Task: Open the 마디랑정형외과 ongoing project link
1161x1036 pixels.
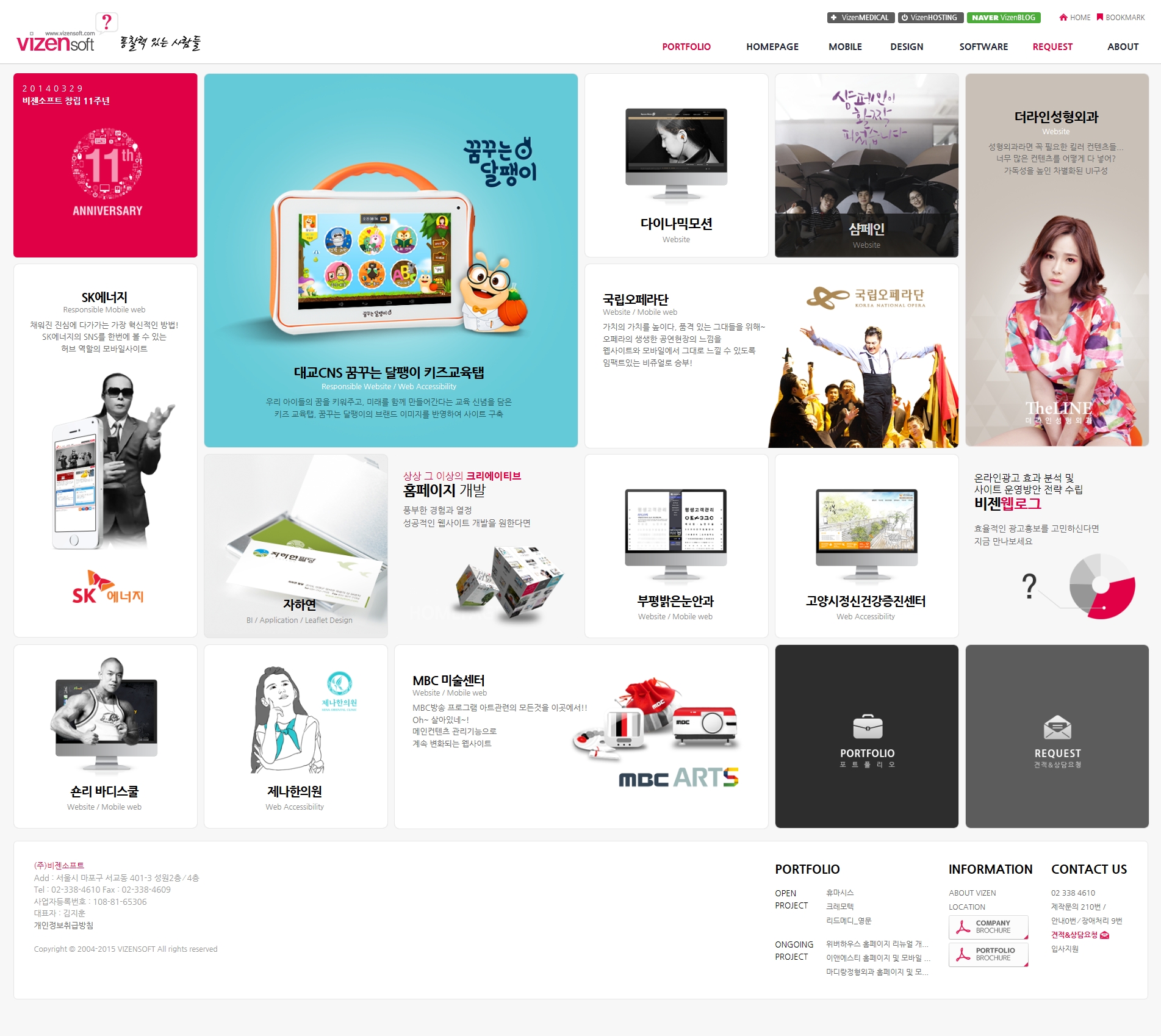Action: point(878,972)
